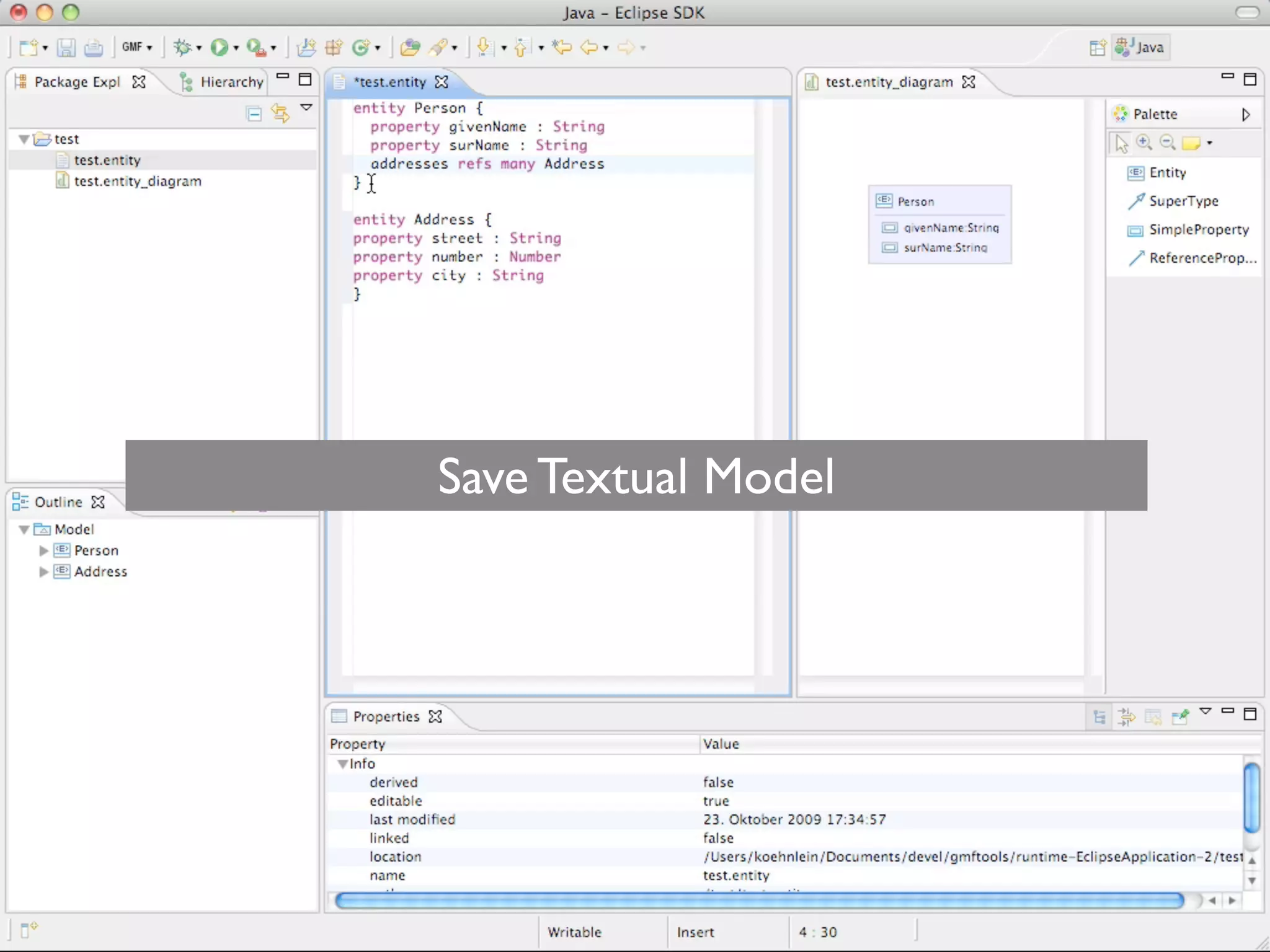Click the New Java Project icon
This screenshot has height=952, width=1270.
pos(306,47)
